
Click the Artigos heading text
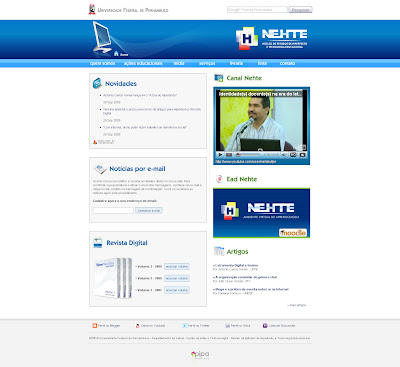(x=237, y=252)
